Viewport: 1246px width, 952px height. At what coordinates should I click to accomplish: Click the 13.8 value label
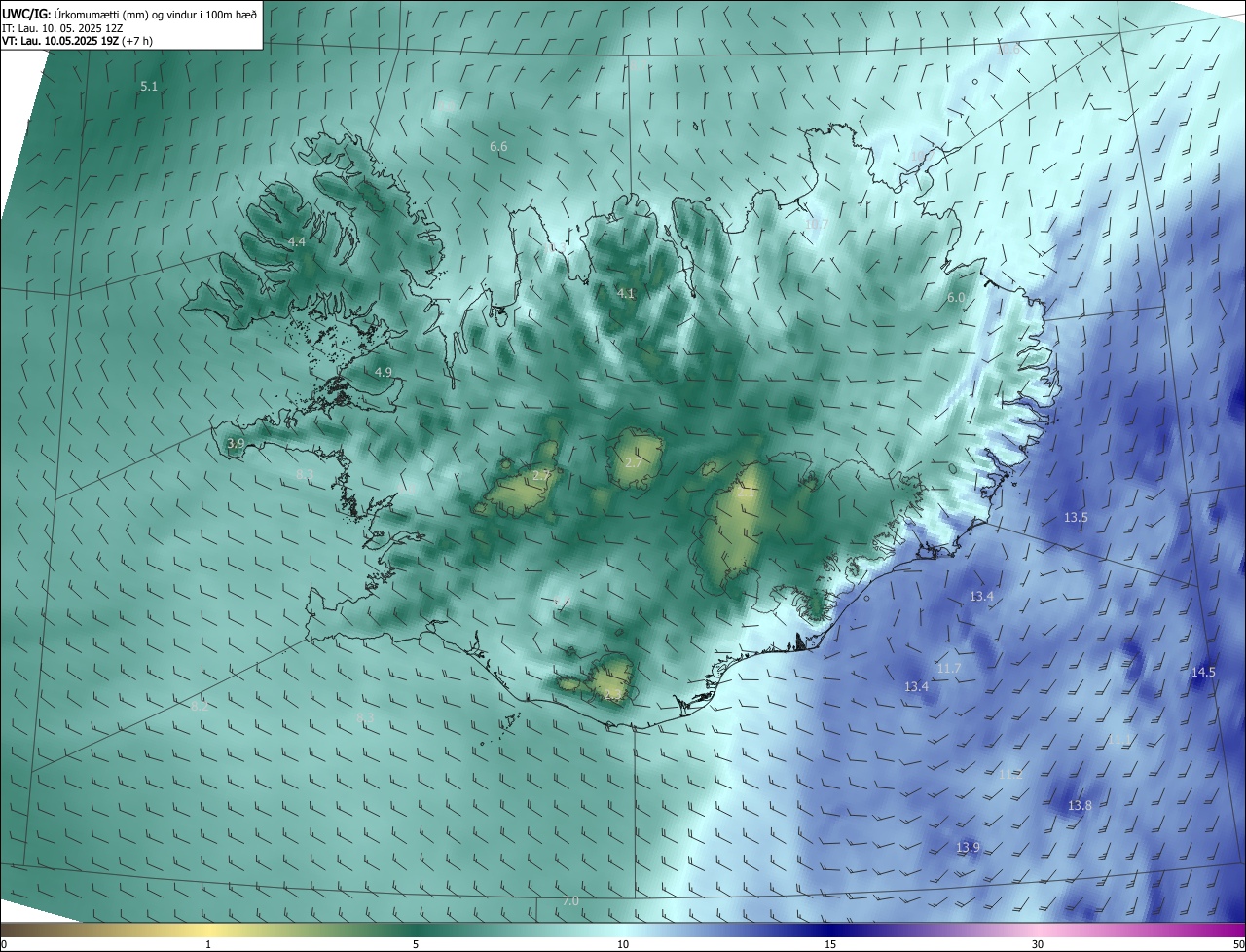pos(1080,806)
